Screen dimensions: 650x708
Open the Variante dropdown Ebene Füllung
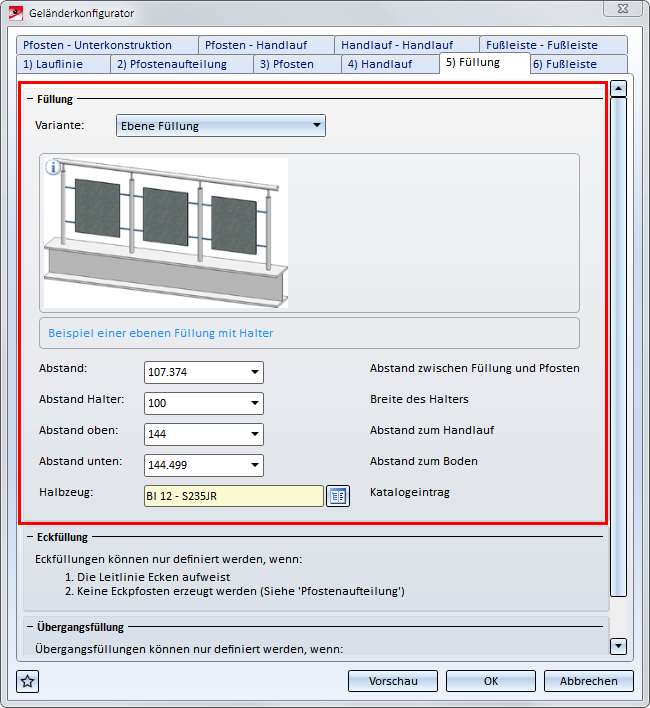pos(221,126)
